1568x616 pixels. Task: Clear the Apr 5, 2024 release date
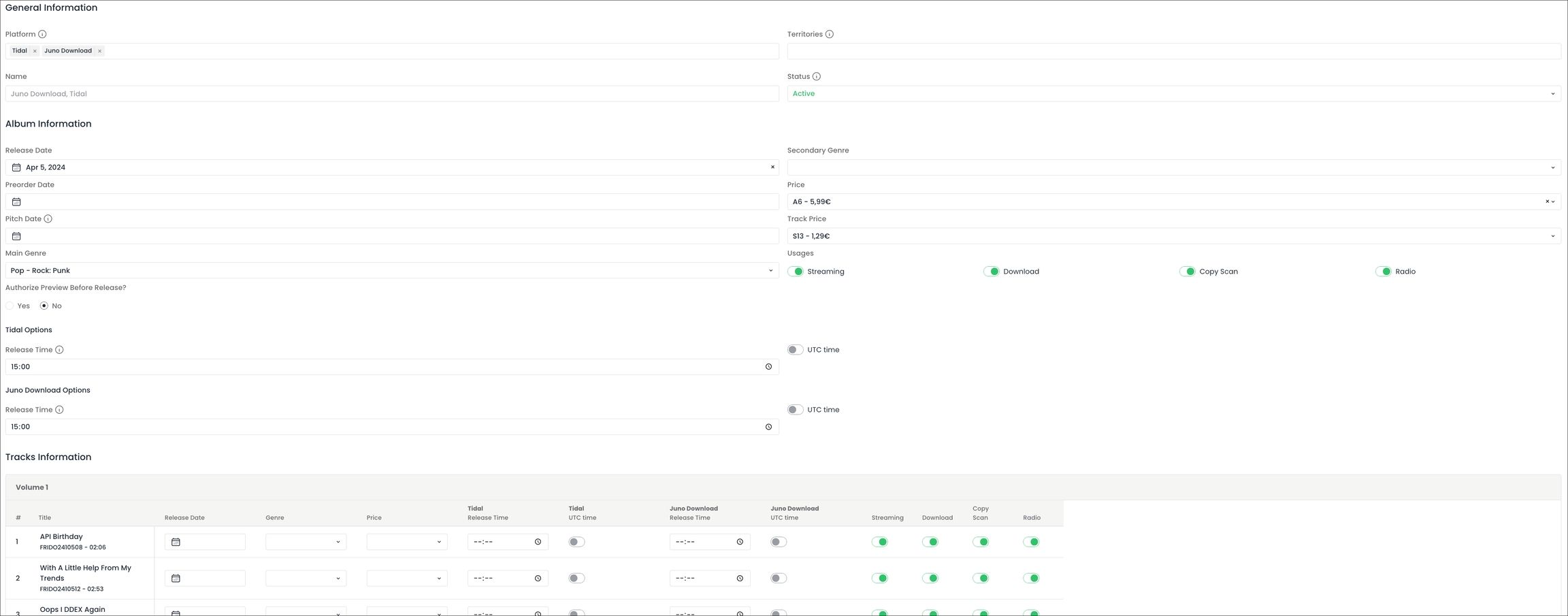click(x=772, y=167)
